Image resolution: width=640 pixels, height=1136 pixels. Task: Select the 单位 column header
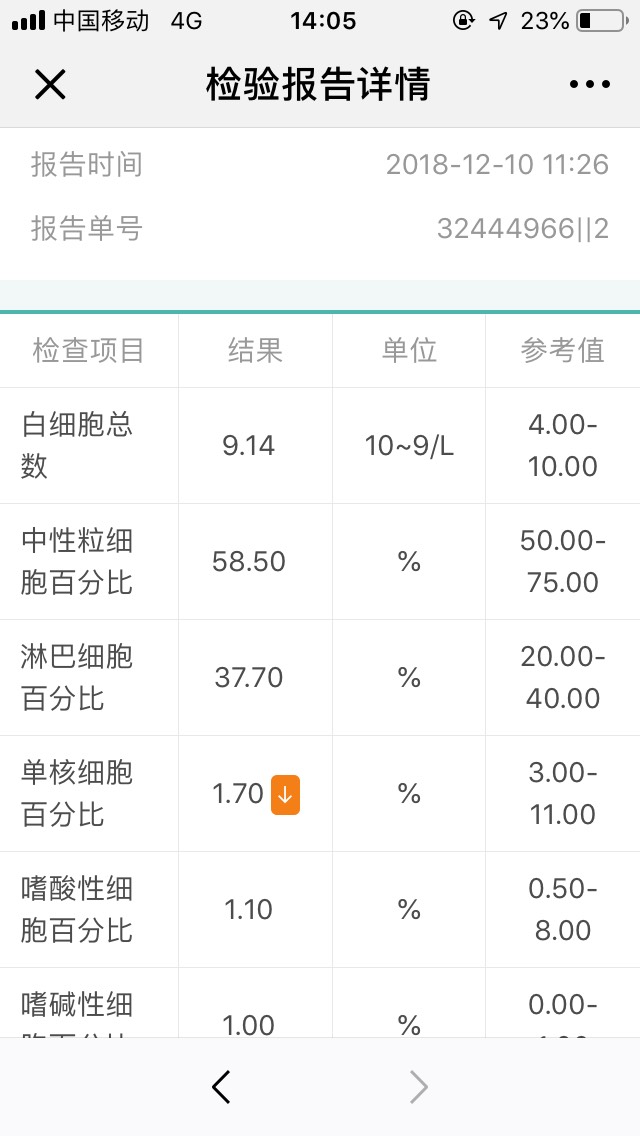click(x=409, y=351)
